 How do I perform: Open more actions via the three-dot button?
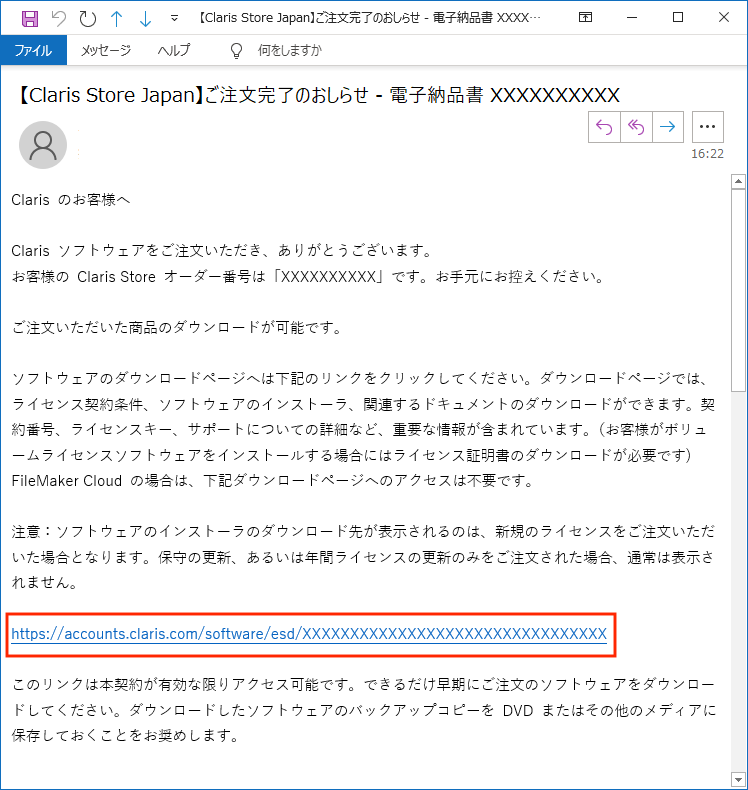tap(708, 127)
